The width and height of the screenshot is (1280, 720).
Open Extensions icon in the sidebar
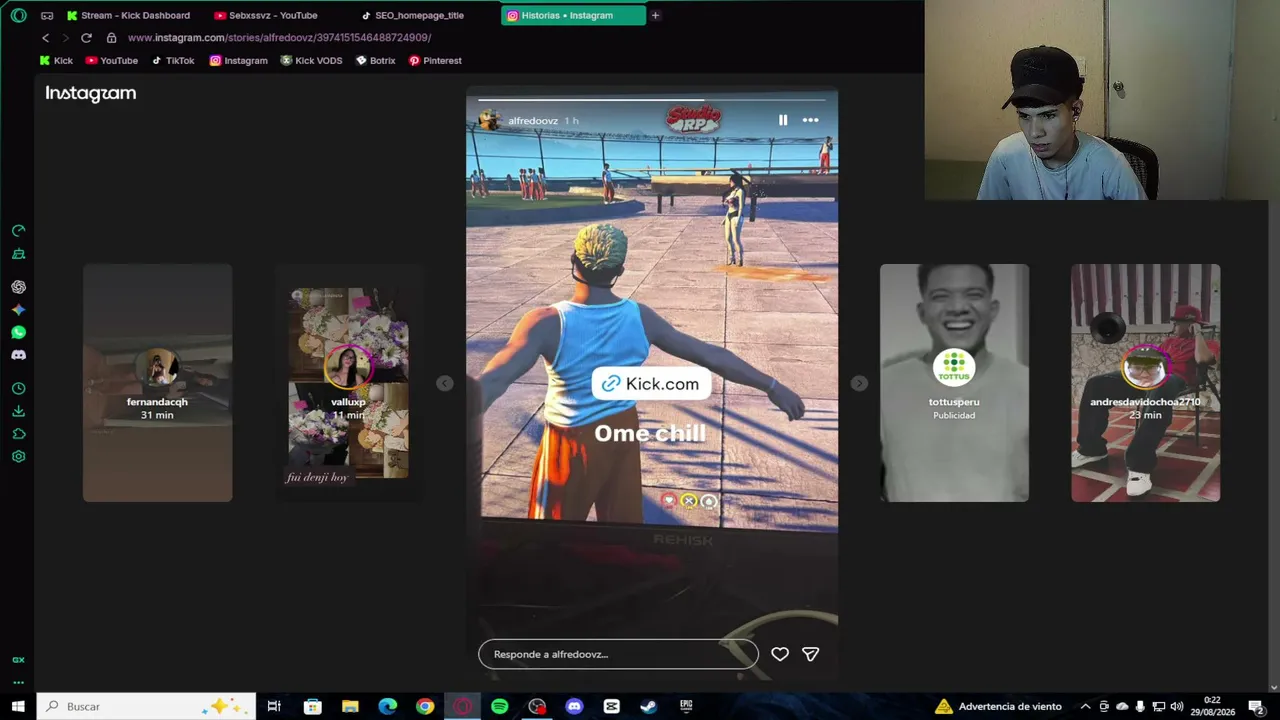tap(18, 434)
